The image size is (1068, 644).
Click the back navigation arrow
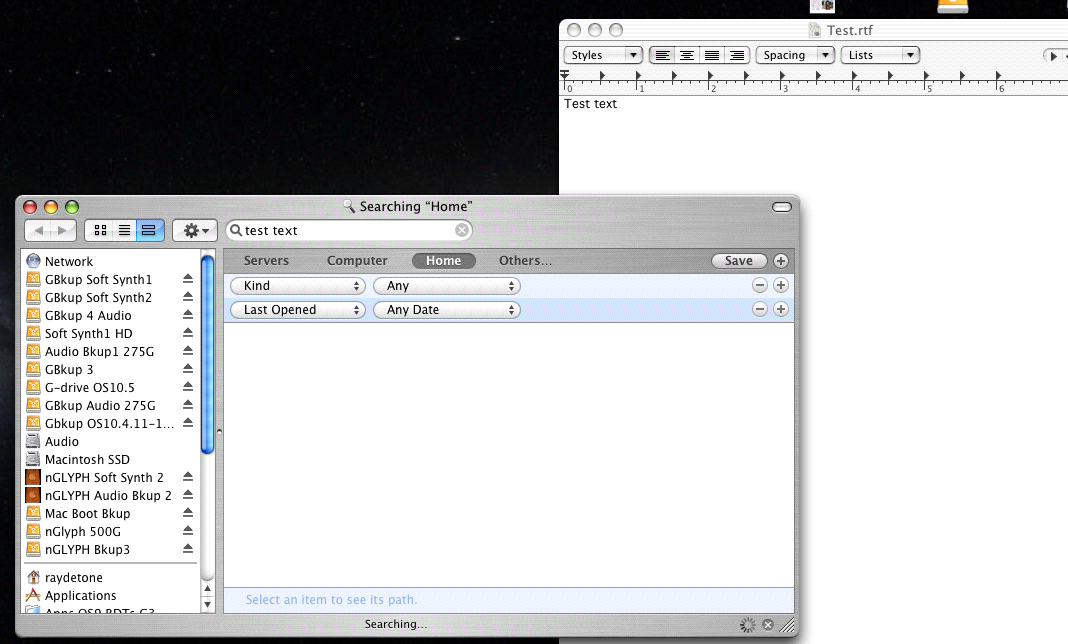point(40,230)
